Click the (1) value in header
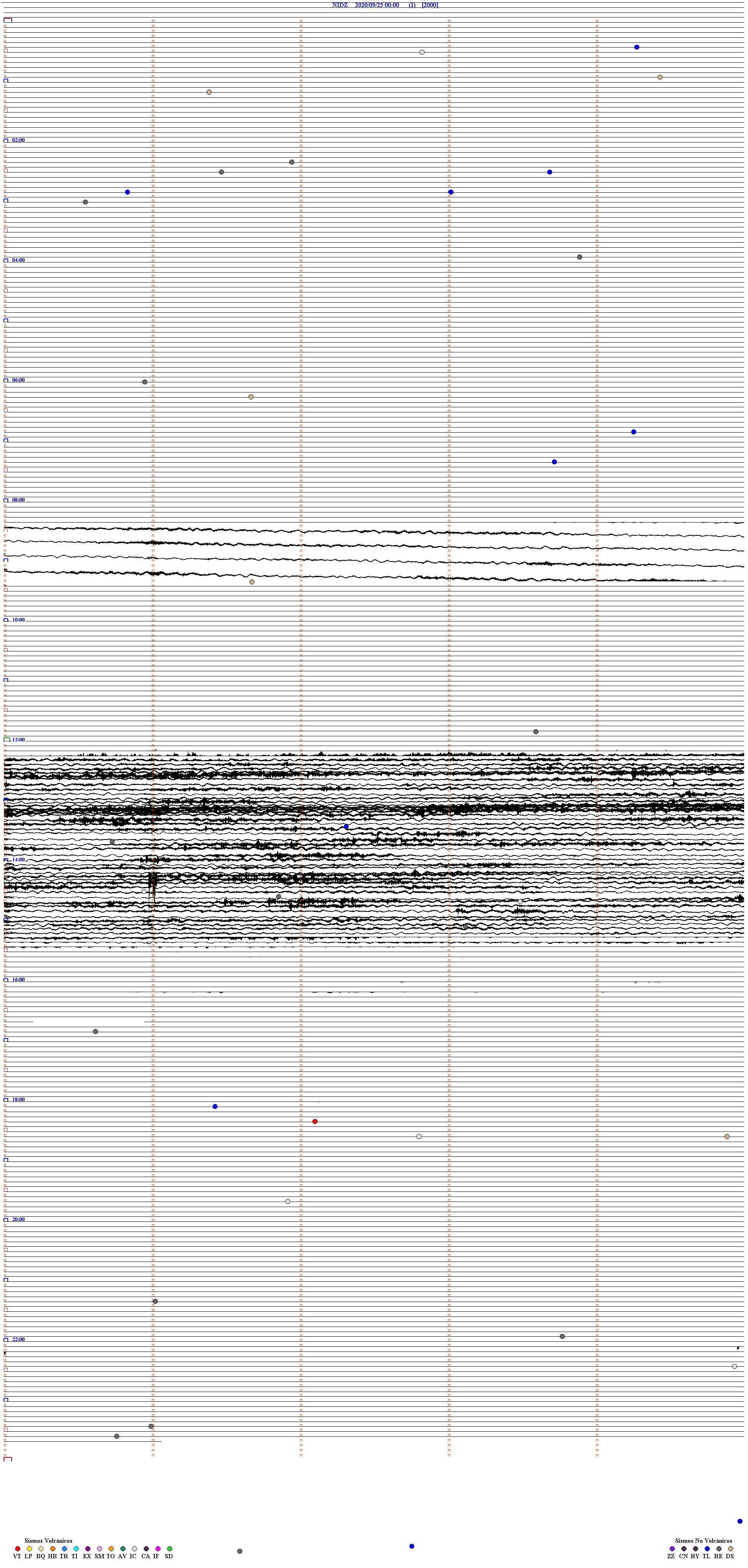 [x=412, y=5]
